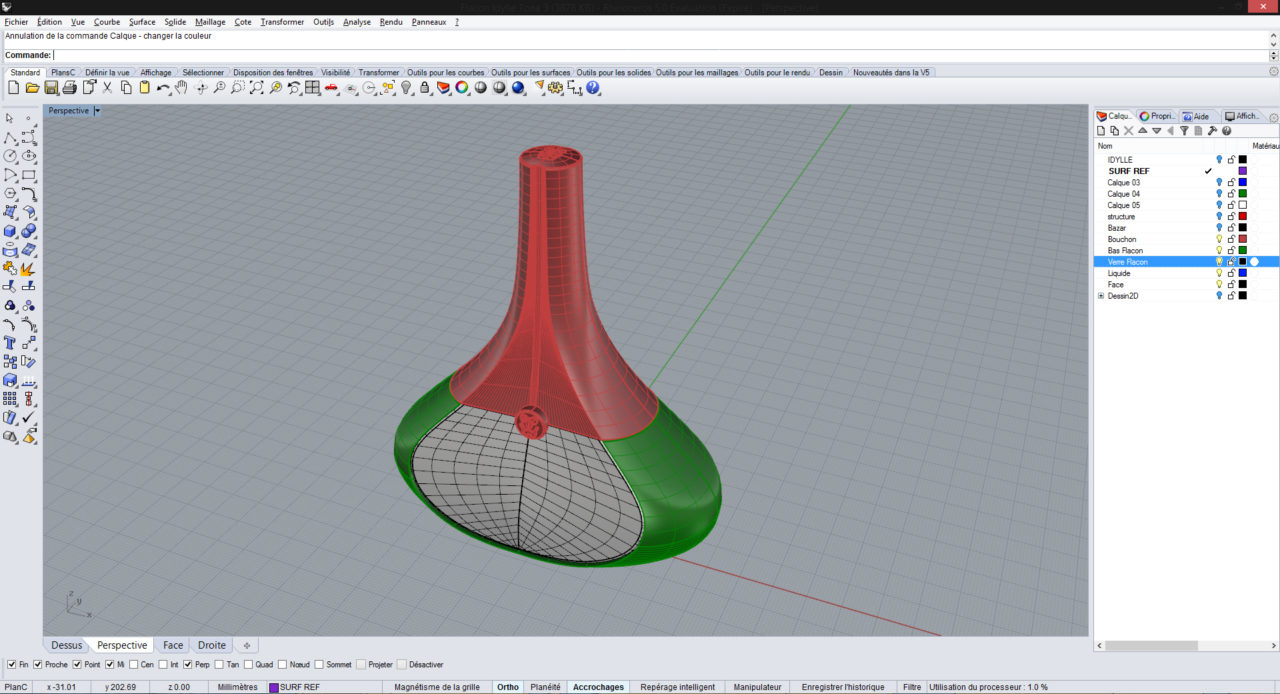Click the padlock lock-objects icon

(x=425, y=88)
